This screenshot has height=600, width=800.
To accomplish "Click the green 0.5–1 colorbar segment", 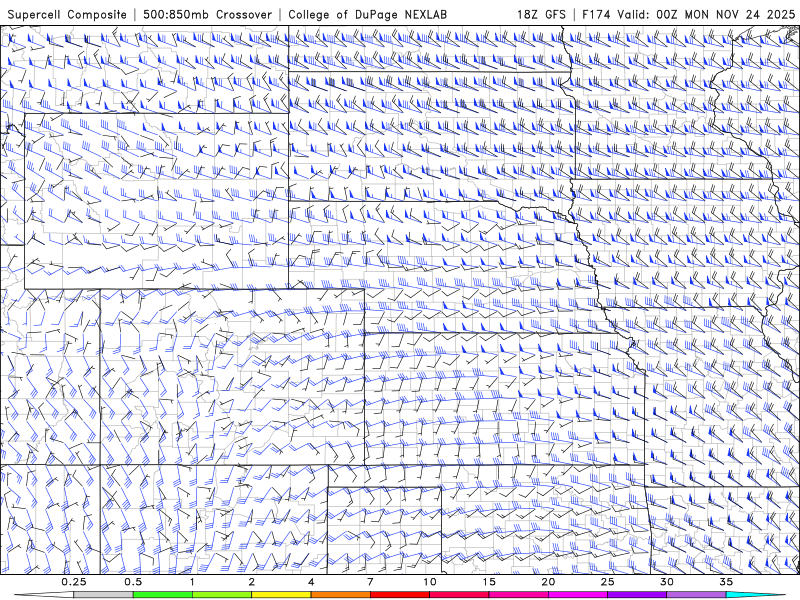I will click(163, 595).
